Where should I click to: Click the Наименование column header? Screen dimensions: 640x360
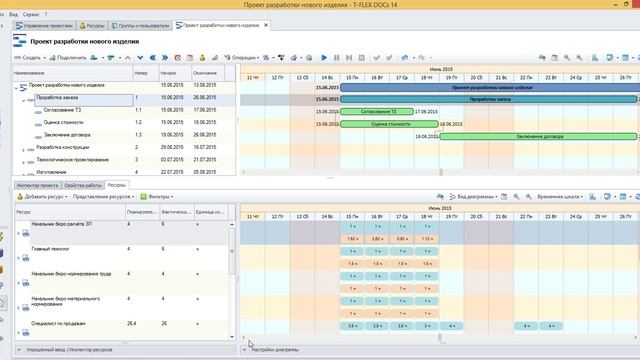click(x=73, y=73)
